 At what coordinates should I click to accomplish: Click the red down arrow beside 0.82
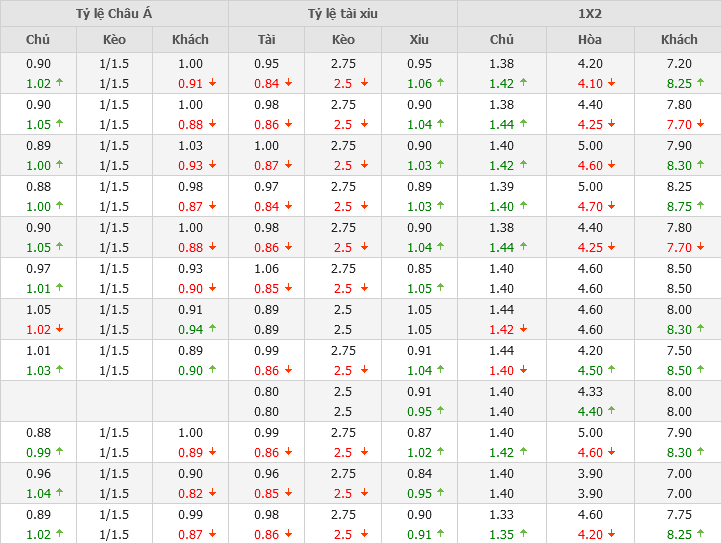(x=212, y=494)
